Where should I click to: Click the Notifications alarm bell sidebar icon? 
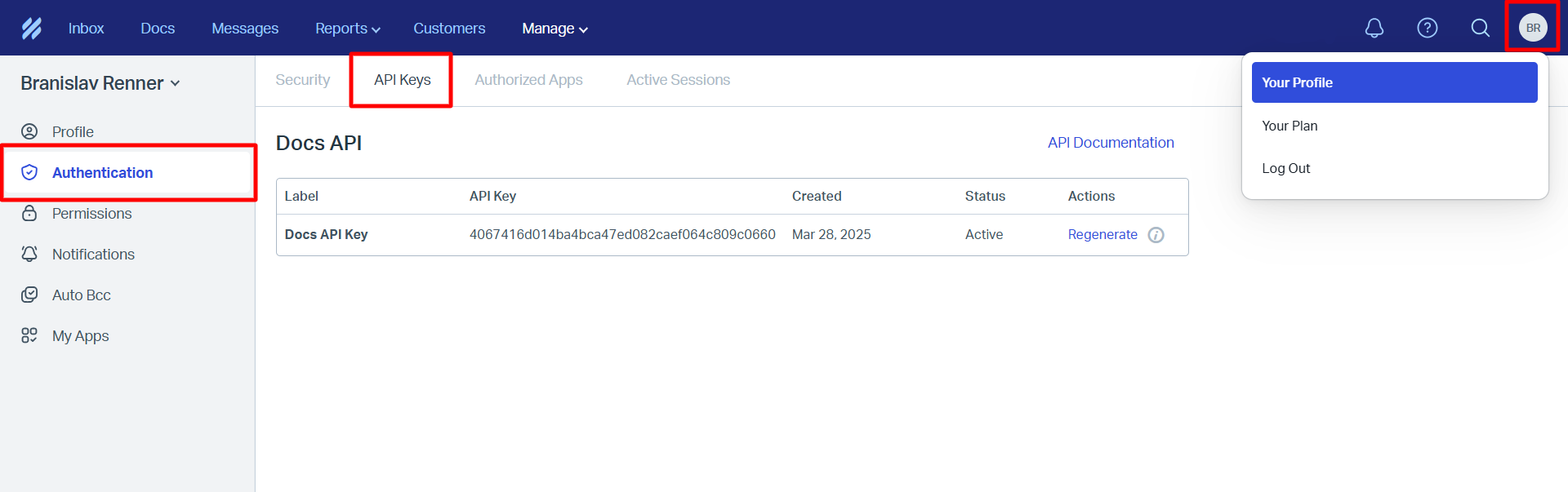[29, 255]
